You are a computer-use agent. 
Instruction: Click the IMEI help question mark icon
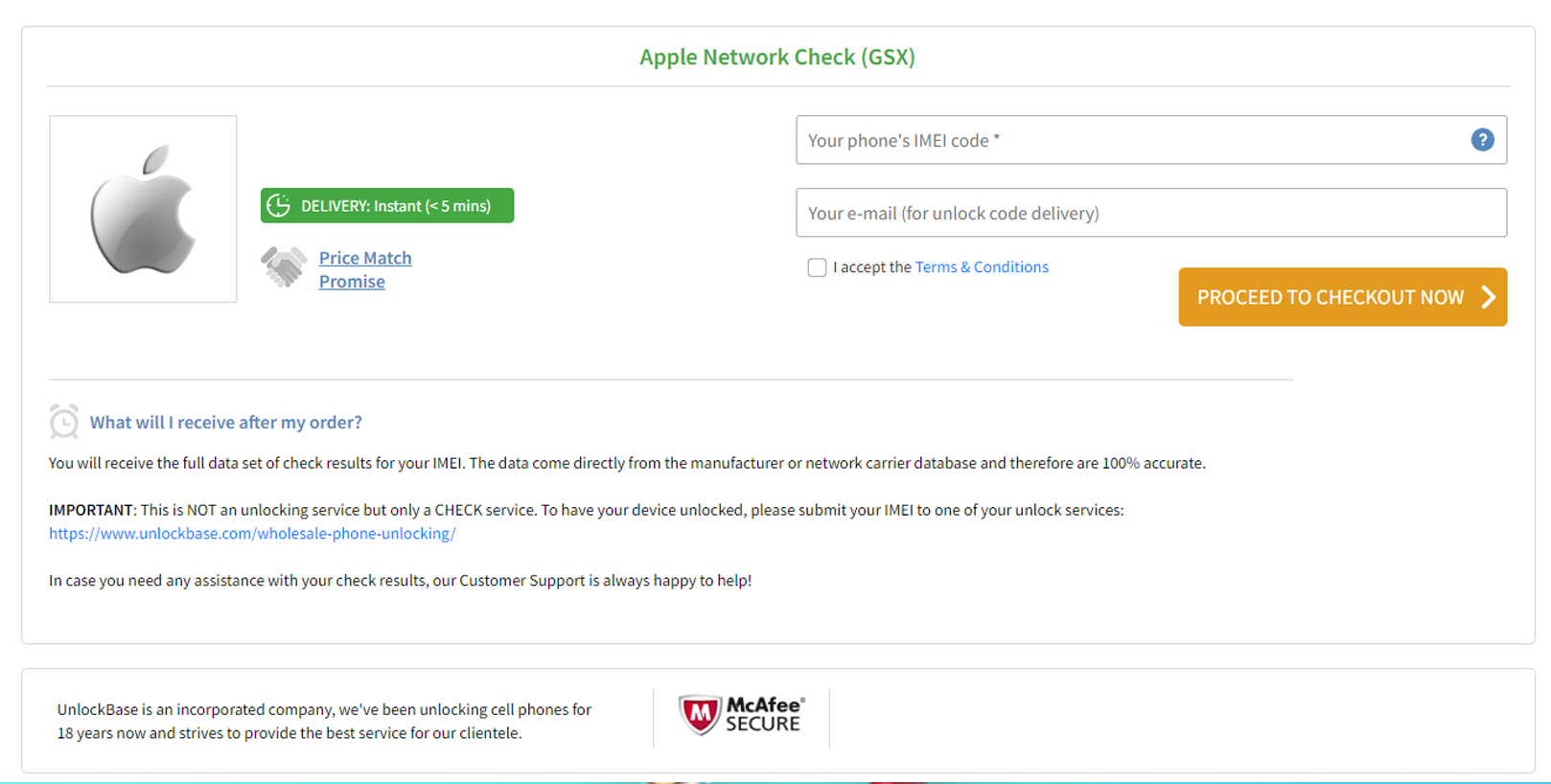pos(1482,140)
